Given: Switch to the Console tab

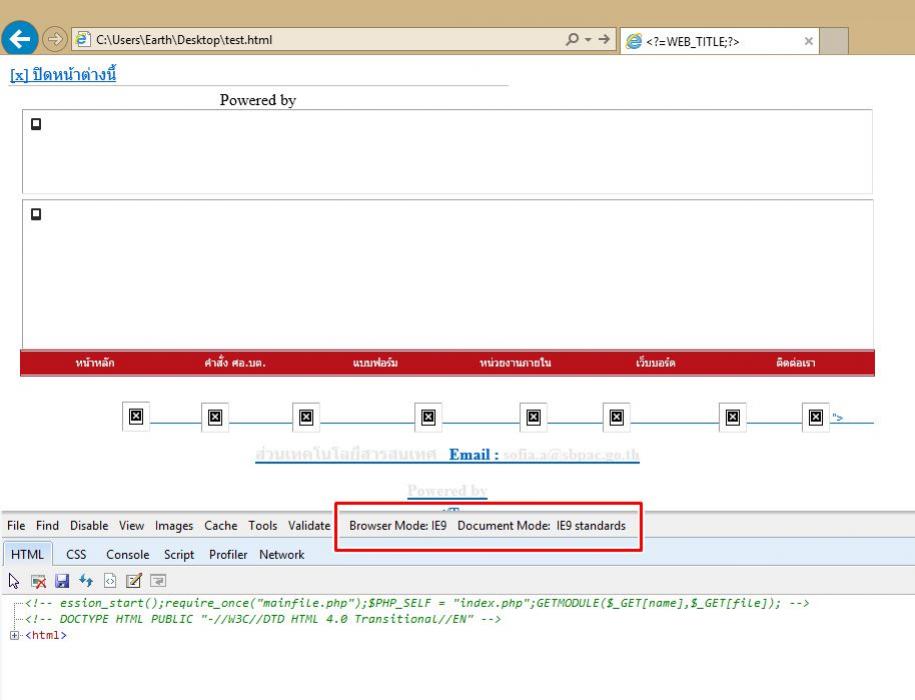Looking at the screenshot, I should pyautogui.click(x=127, y=554).
